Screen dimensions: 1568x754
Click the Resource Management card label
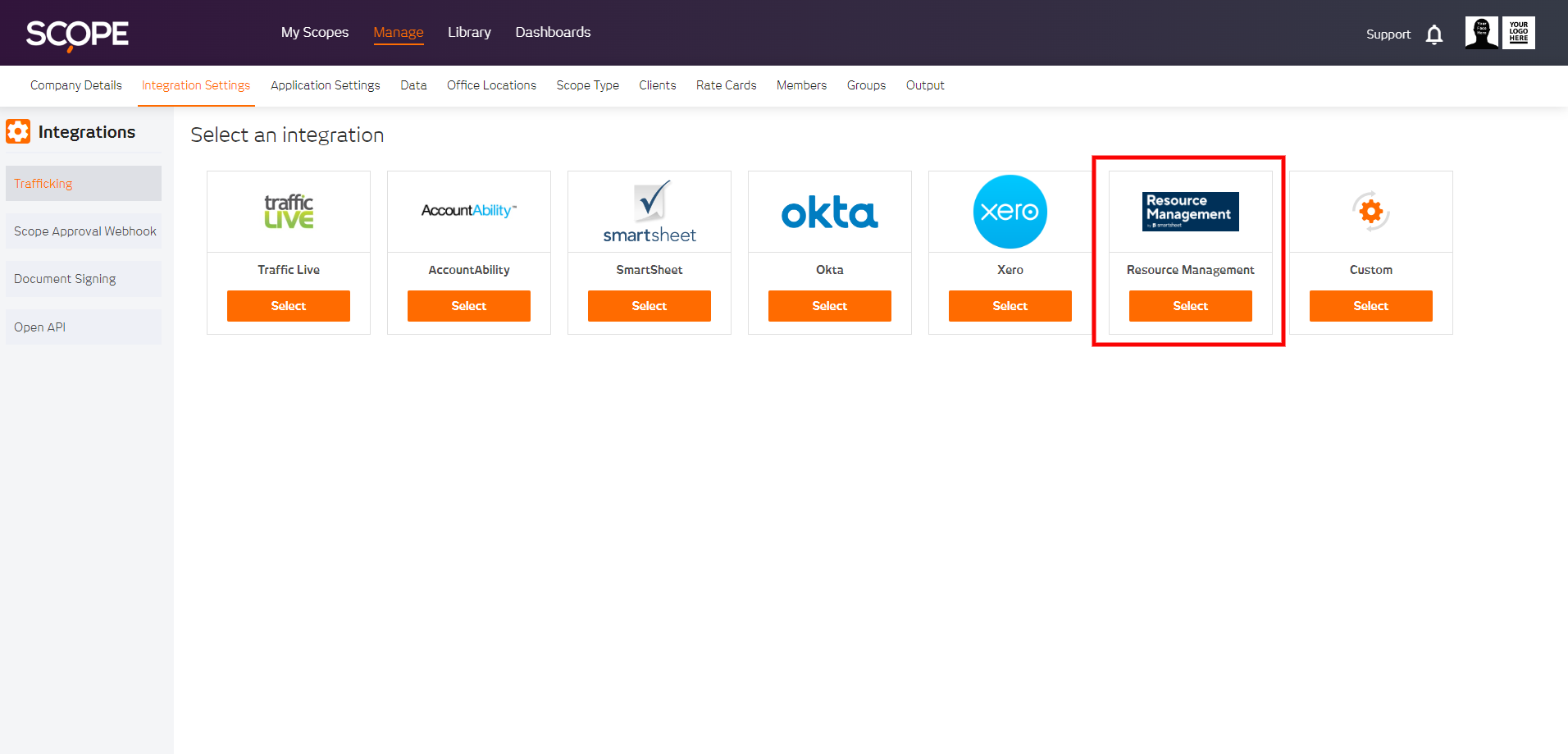pos(1191,270)
